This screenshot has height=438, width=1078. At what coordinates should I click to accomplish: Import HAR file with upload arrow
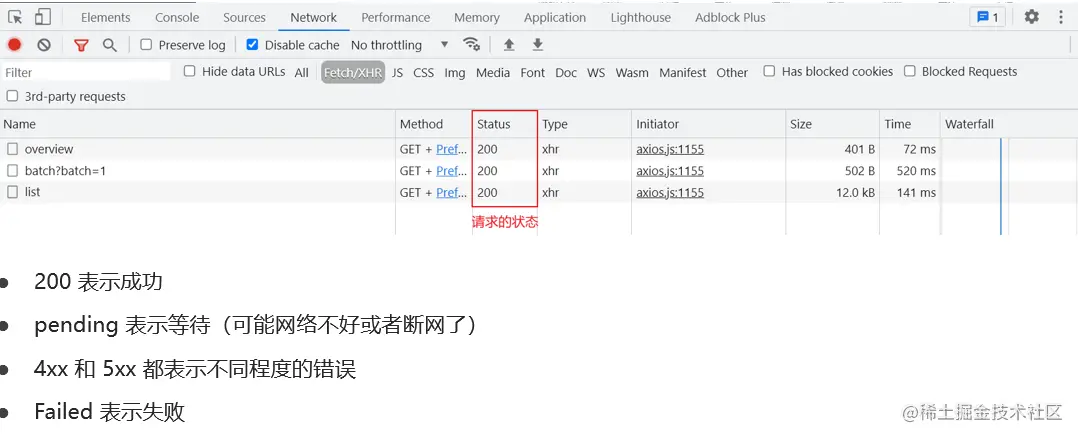[509, 45]
